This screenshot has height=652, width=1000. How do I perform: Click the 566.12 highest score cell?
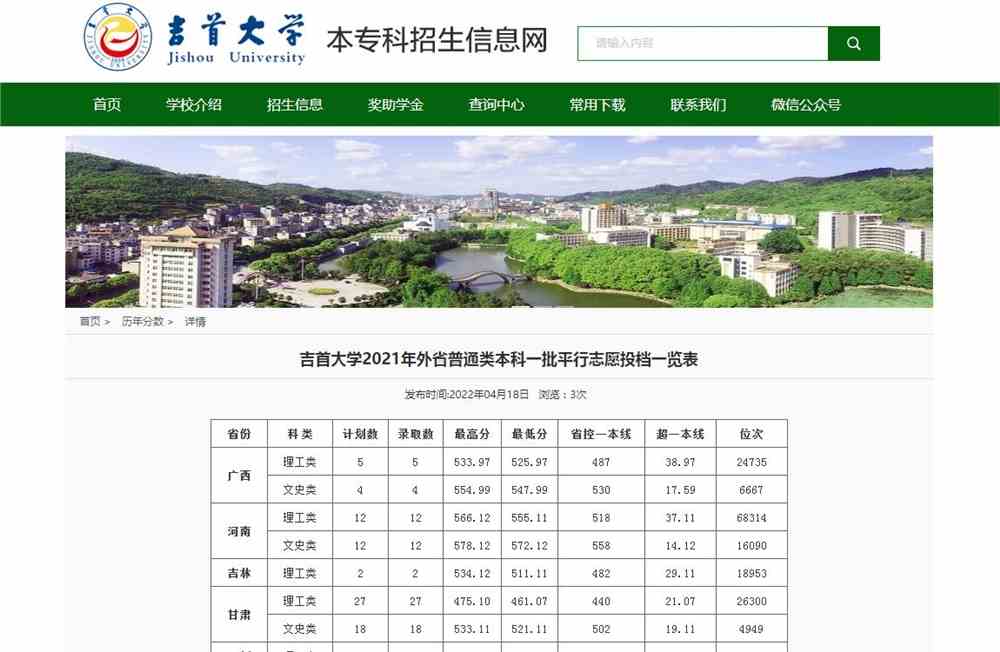472,517
